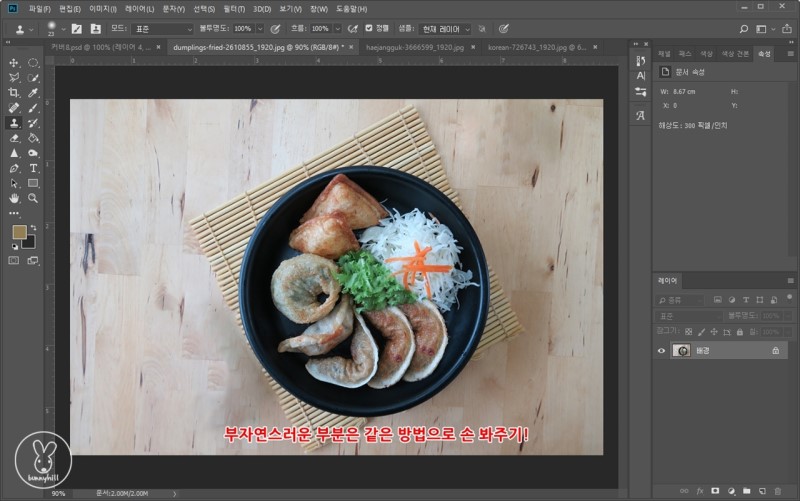Click the new layer icon in Layers panel
Image resolution: width=800 pixels, height=501 pixels.
pyautogui.click(x=762, y=491)
